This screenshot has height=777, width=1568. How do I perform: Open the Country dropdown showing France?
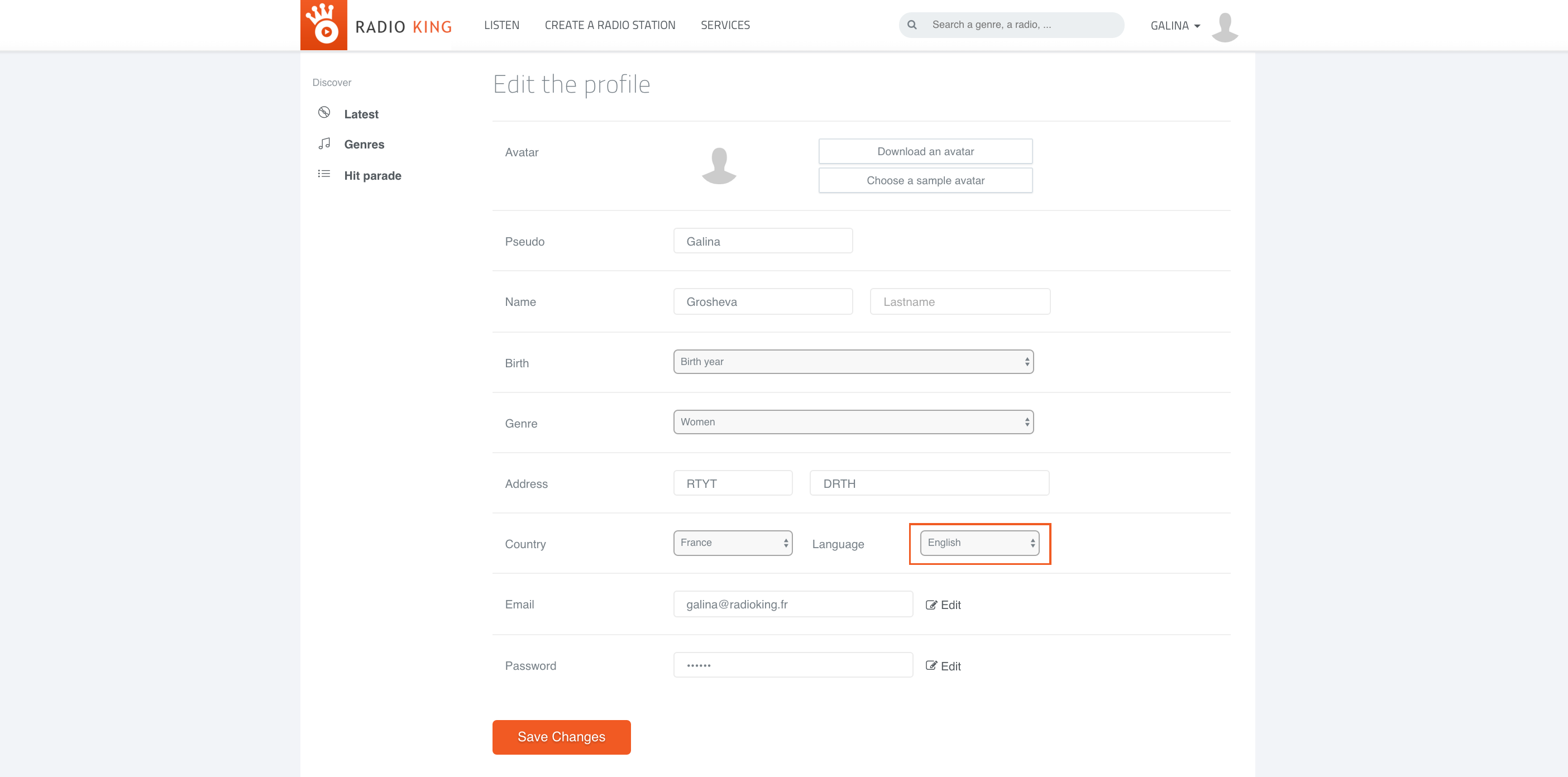pos(732,543)
